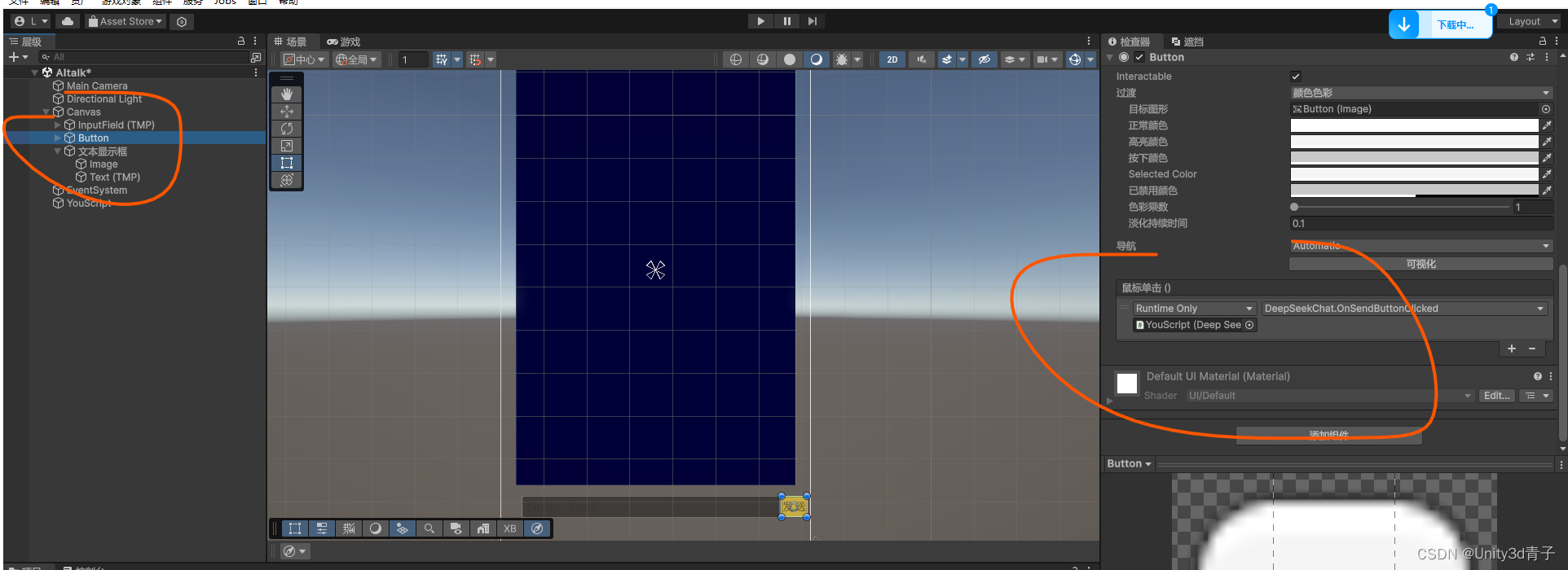Viewport: 1568px width, 570px height.
Task: Select the Scale tool
Action: (x=287, y=146)
